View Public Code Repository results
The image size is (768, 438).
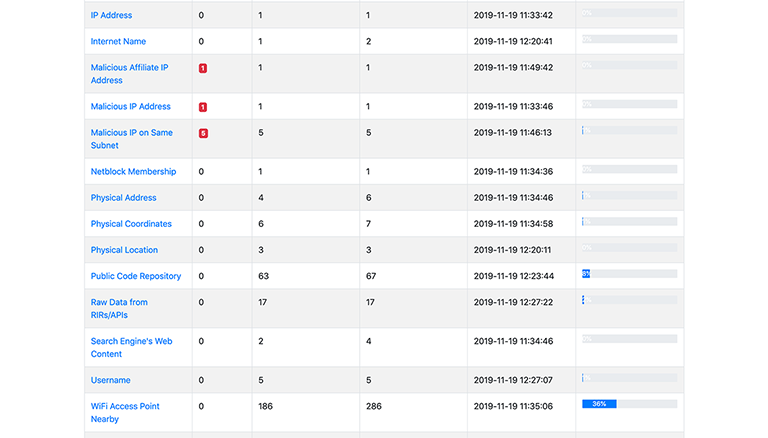[136, 276]
